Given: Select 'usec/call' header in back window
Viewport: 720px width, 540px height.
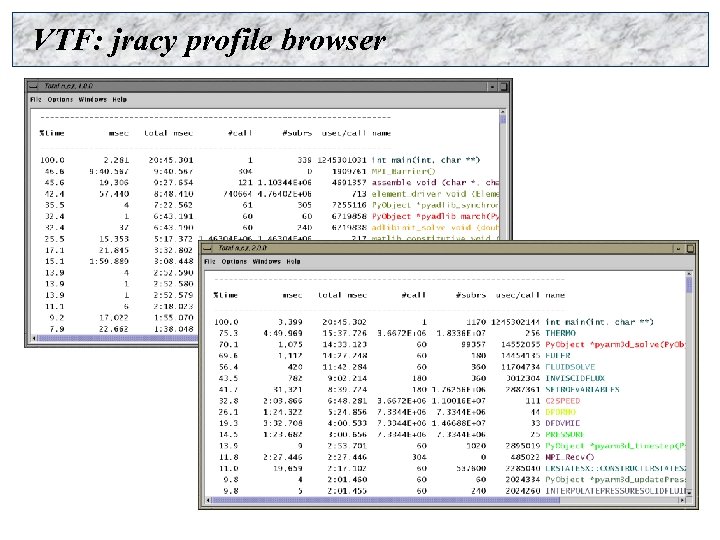Looking at the screenshot, I should [x=343, y=133].
